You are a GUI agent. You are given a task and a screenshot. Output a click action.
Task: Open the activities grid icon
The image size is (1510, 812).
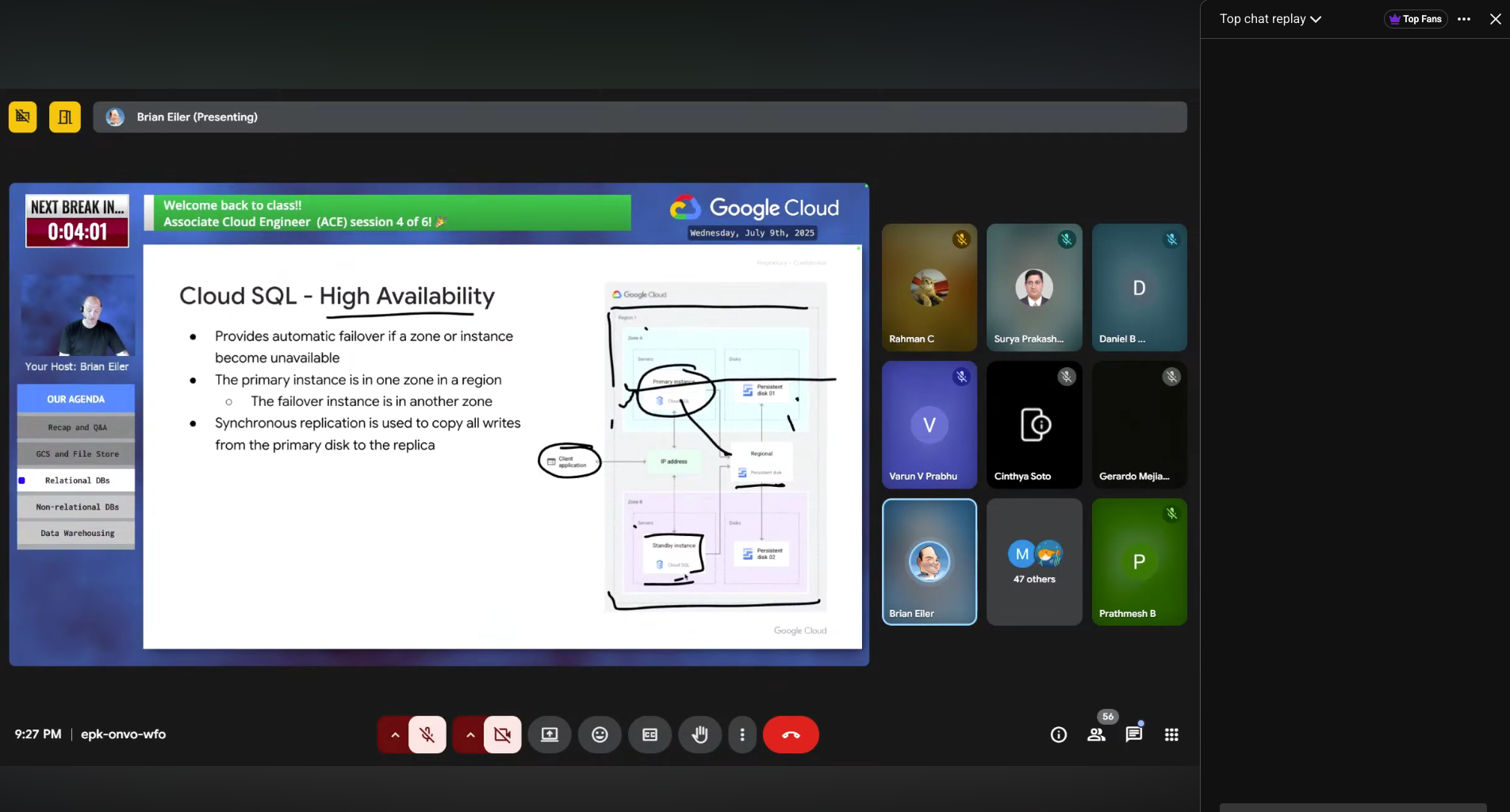pyautogui.click(x=1171, y=735)
